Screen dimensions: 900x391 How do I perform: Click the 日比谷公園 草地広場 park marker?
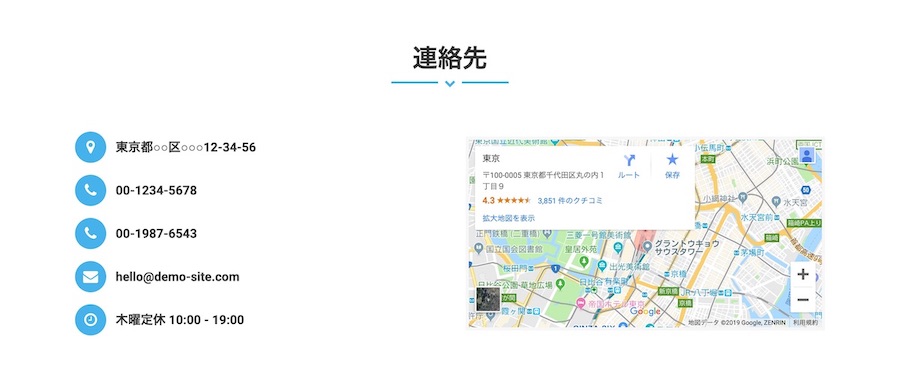pyautogui.click(x=560, y=284)
